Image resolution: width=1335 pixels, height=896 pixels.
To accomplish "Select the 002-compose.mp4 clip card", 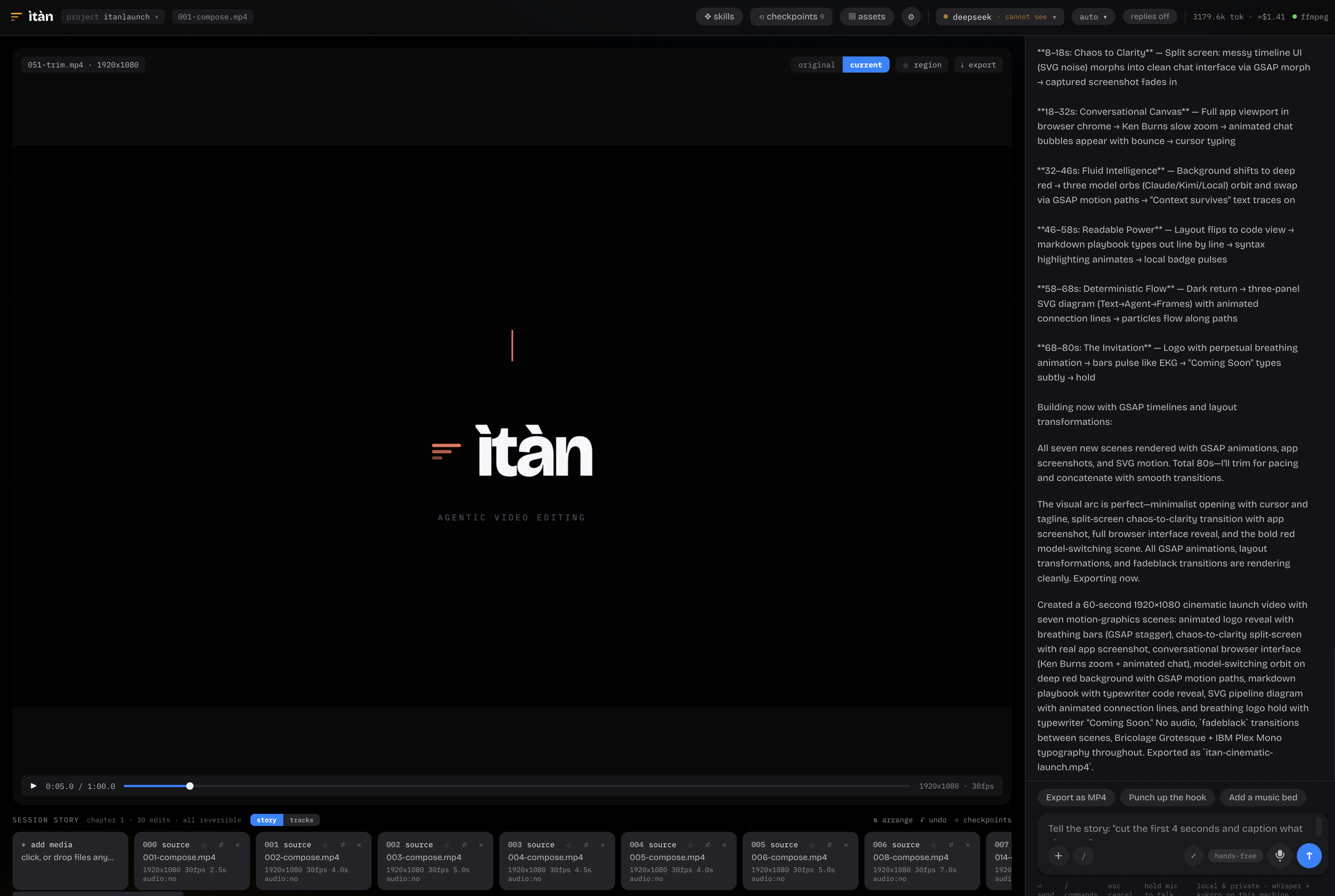I will pyautogui.click(x=314, y=860).
